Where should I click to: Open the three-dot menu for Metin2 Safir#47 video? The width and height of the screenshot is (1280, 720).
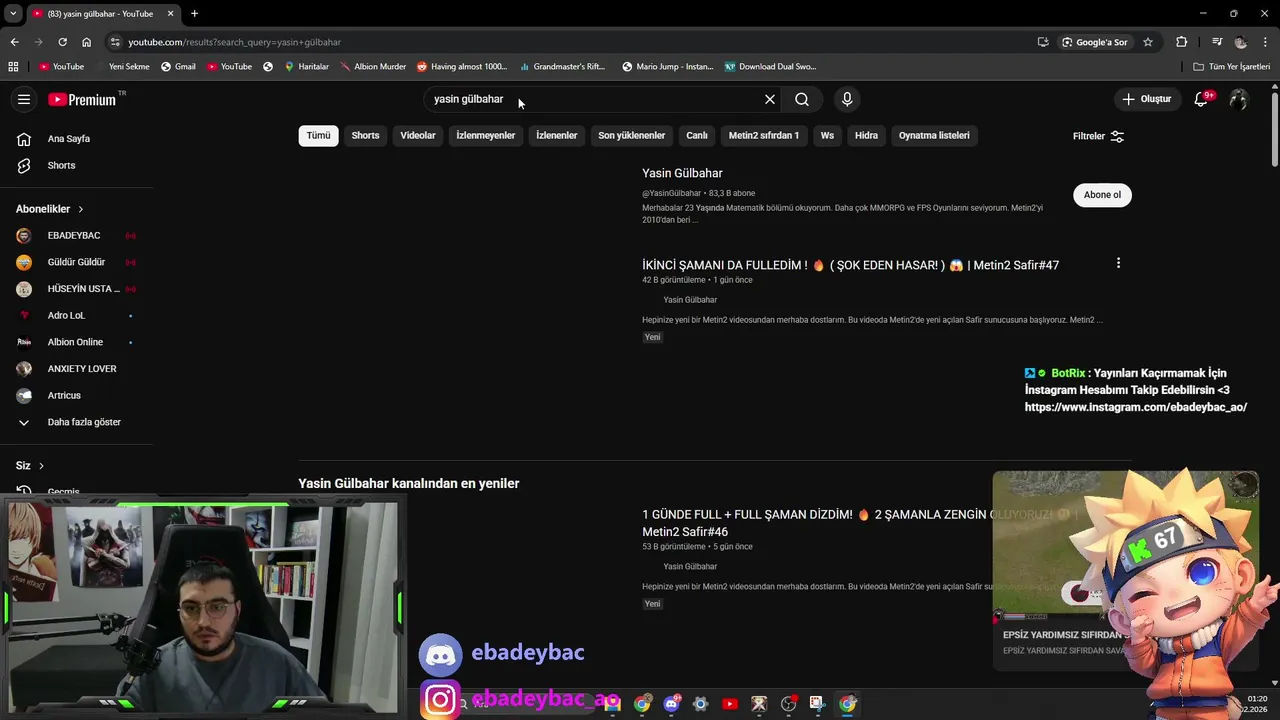(x=1118, y=263)
